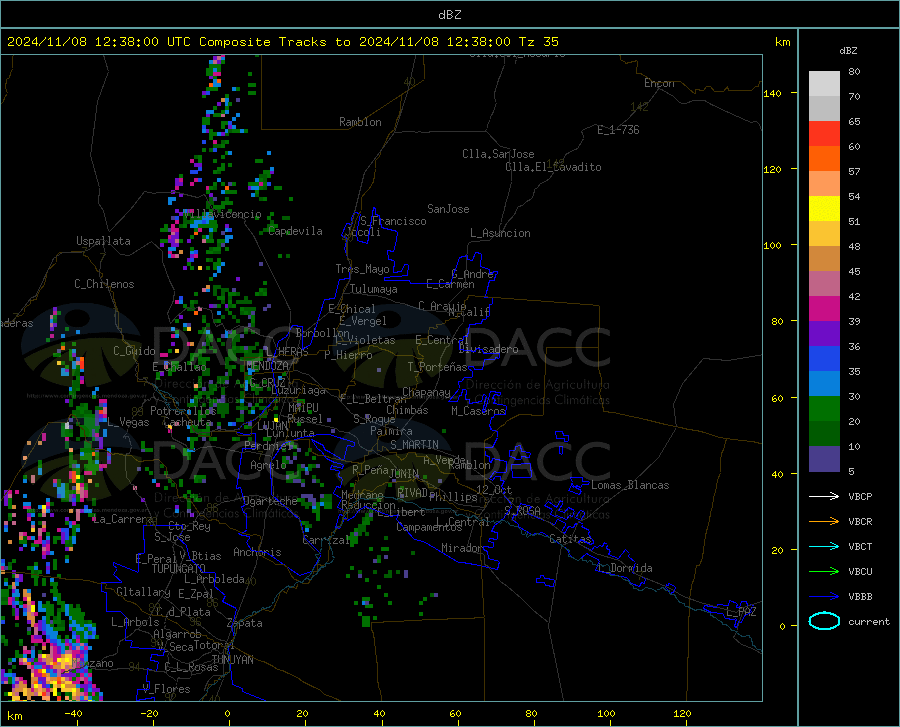The width and height of the screenshot is (900, 727).
Task: Pick the red swatch in dBZ scale
Action: click(824, 134)
